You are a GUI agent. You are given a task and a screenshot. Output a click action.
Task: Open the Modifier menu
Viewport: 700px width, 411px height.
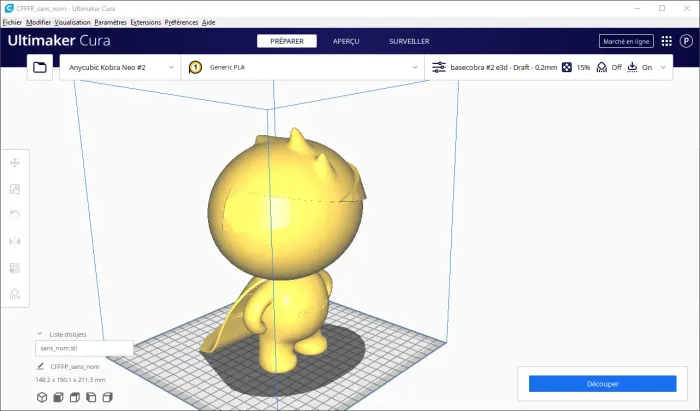click(x=38, y=22)
